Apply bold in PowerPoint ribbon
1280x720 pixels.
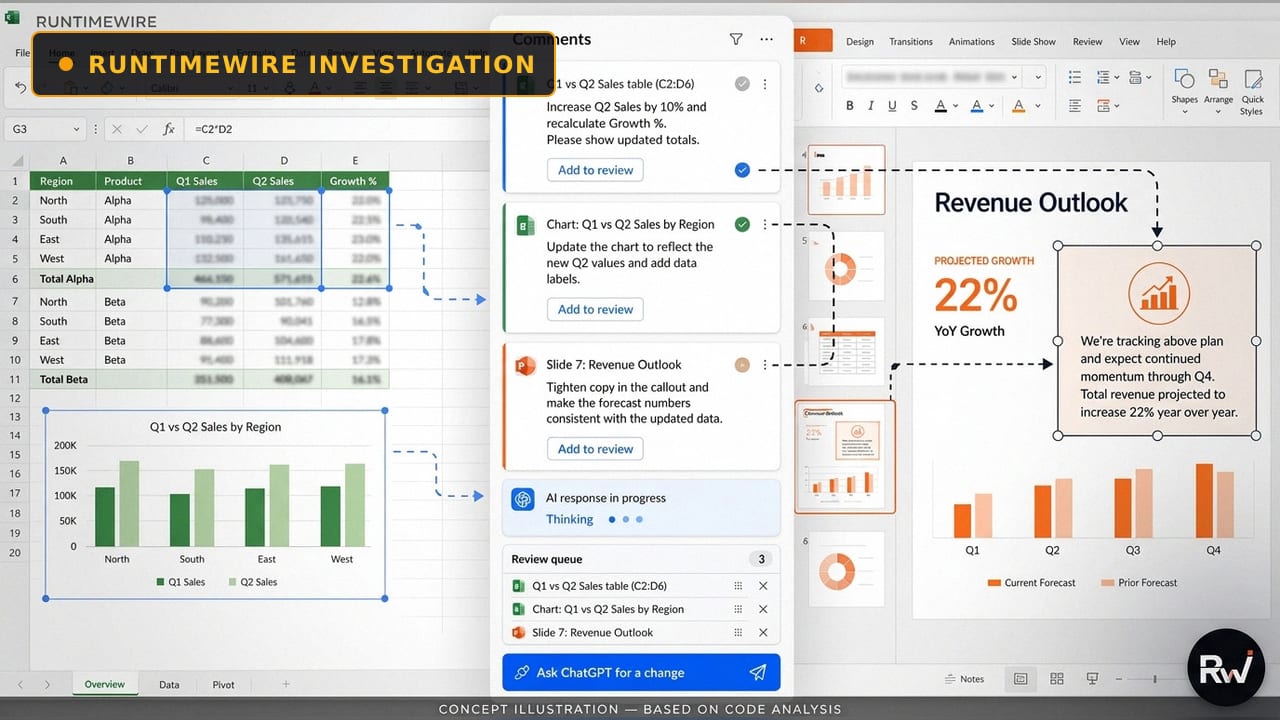click(x=850, y=106)
